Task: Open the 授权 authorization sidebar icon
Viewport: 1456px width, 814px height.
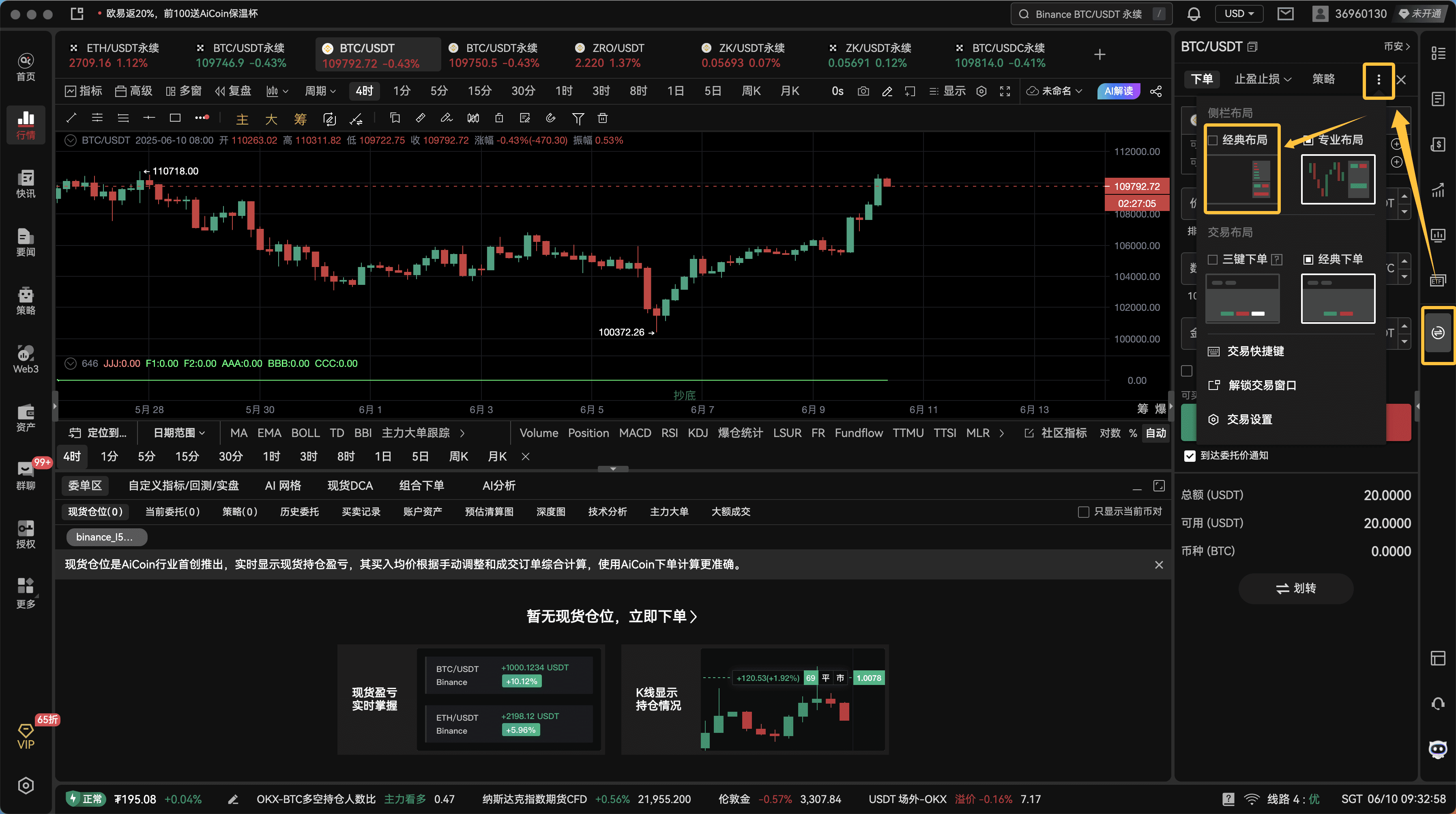Action: point(26,534)
